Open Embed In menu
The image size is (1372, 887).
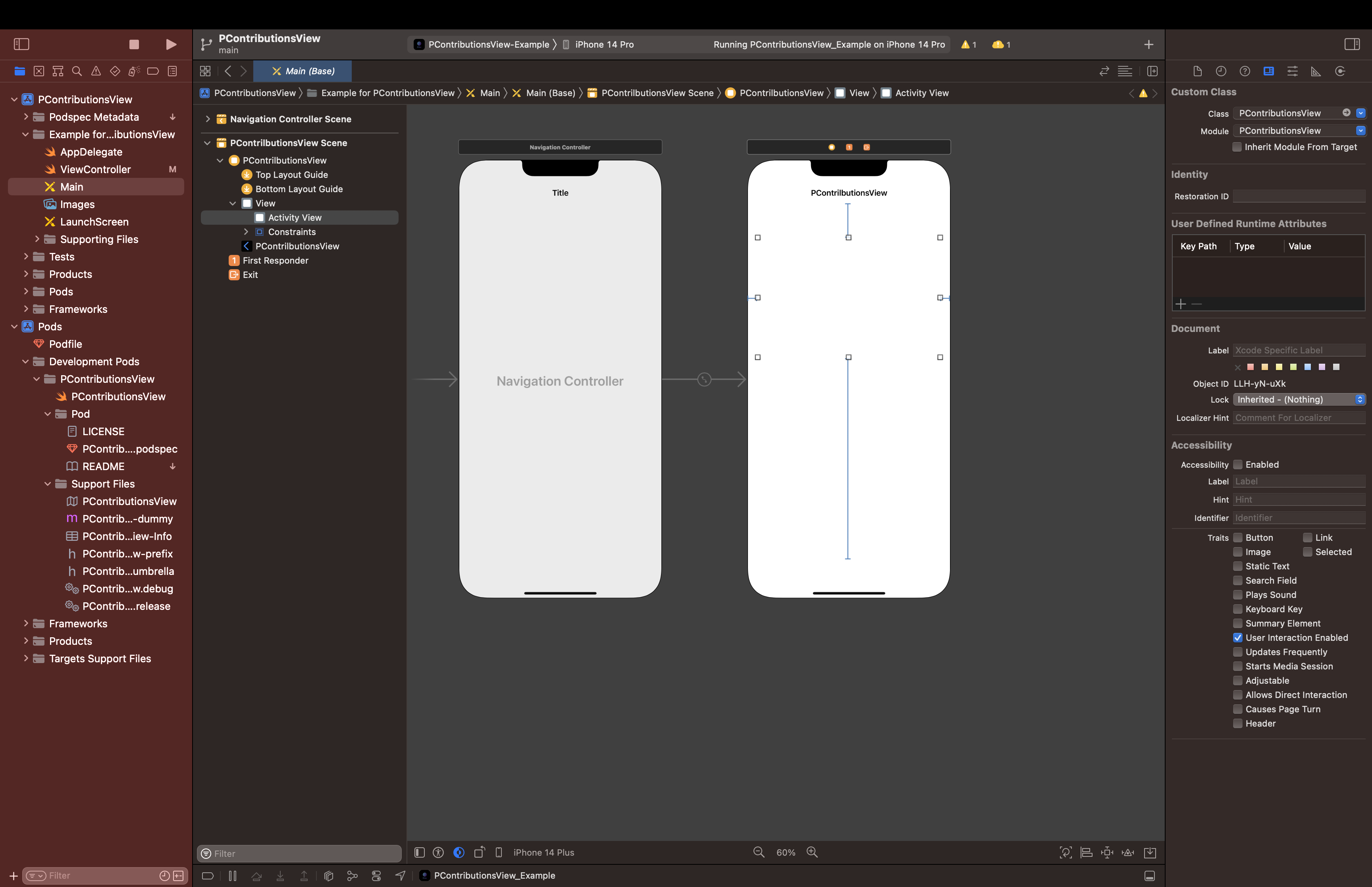1150,852
